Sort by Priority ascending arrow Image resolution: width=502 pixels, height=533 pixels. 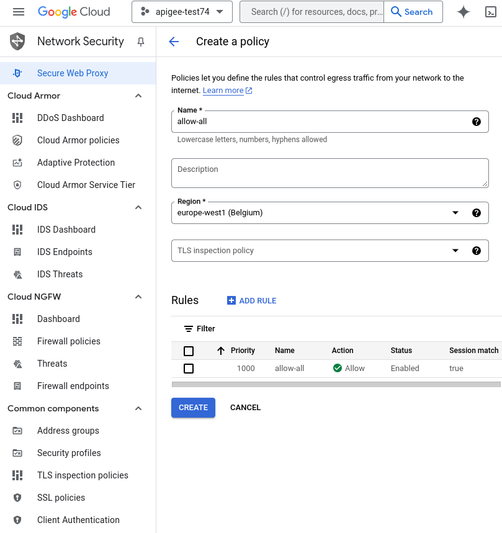point(221,350)
